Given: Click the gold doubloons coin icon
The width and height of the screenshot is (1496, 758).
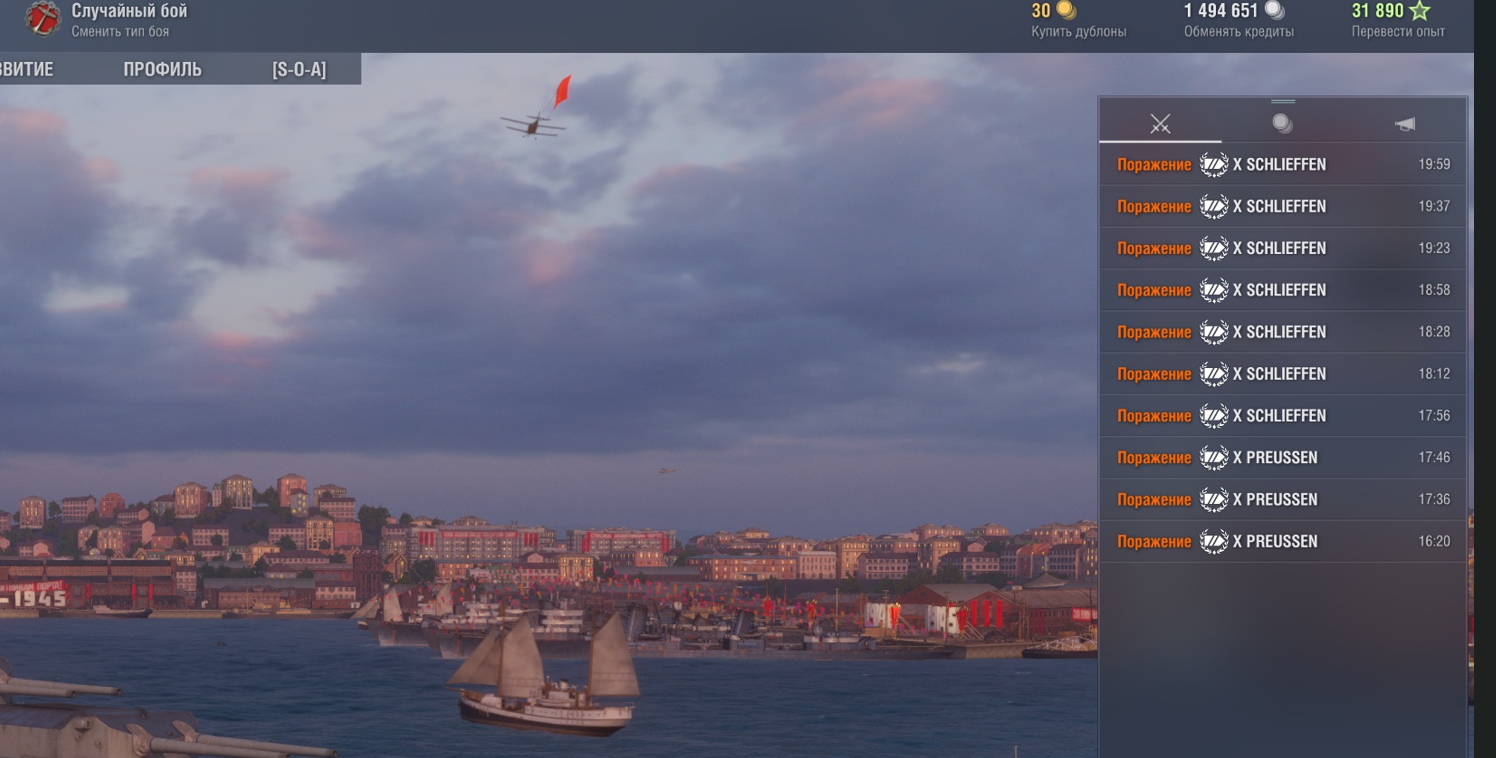Looking at the screenshot, I should tap(1067, 11).
